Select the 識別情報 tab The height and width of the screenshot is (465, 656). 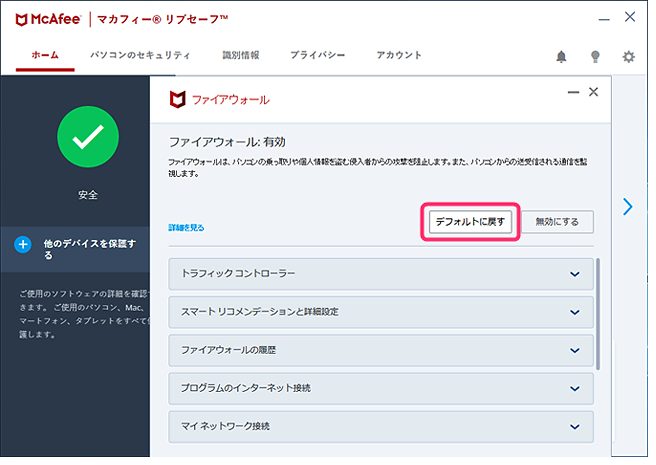(x=241, y=55)
